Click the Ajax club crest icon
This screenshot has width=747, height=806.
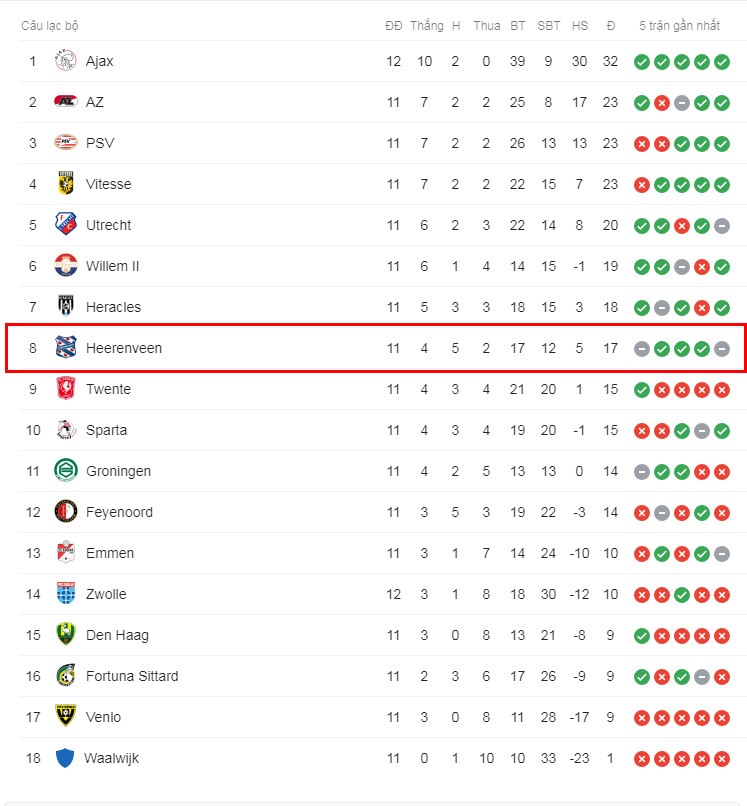pos(65,61)
